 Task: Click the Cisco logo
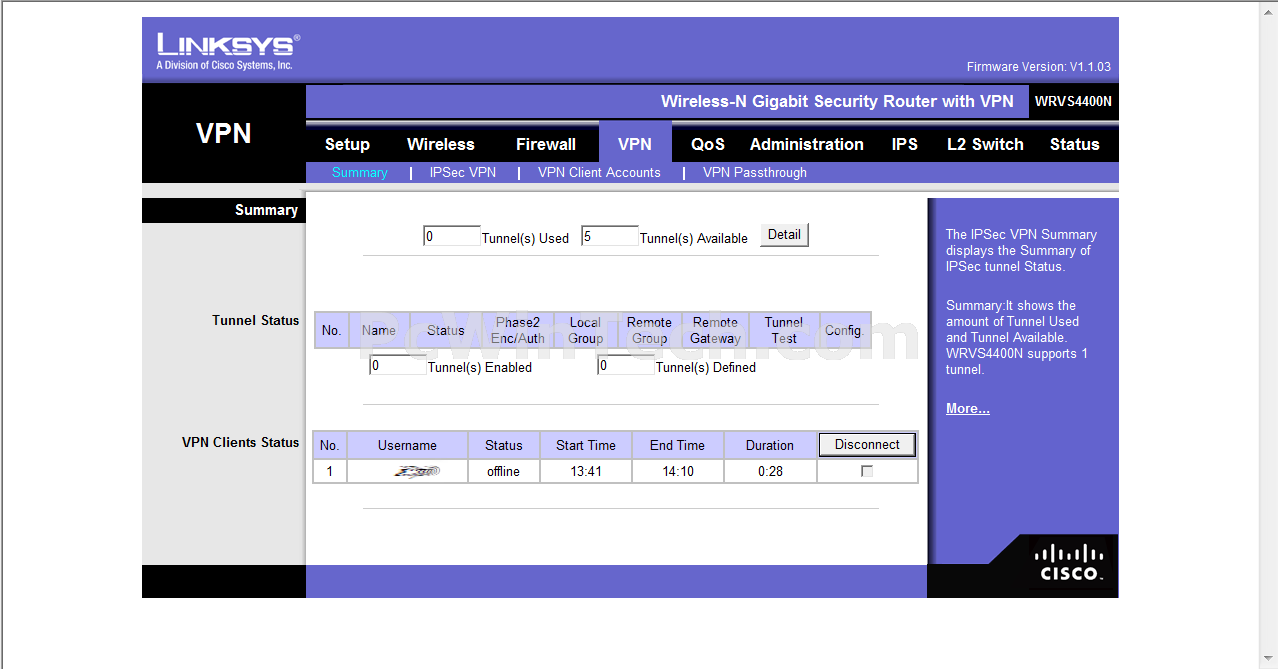click(1070, 563)
